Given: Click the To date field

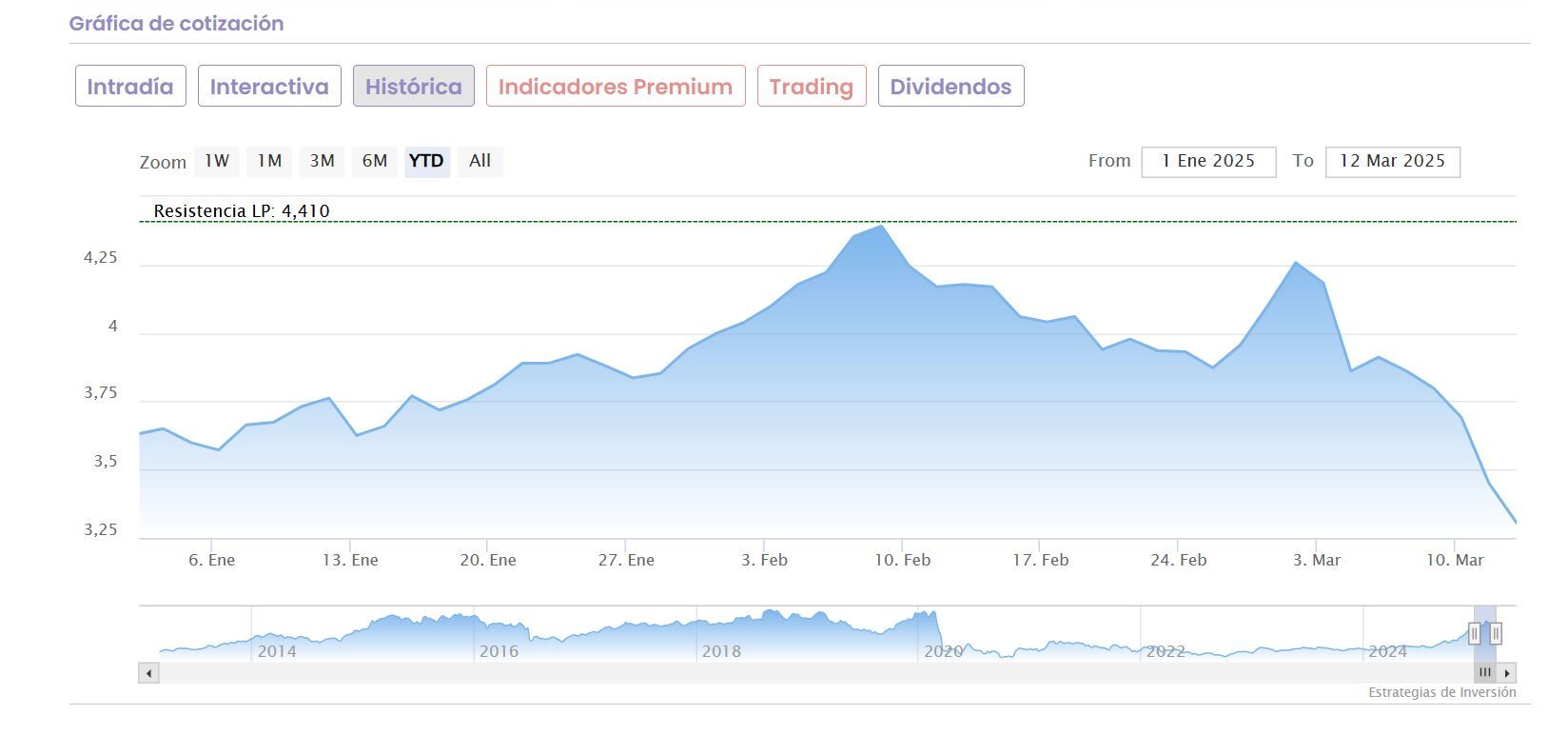Looking at the screenshot, I should point(1392,162).
